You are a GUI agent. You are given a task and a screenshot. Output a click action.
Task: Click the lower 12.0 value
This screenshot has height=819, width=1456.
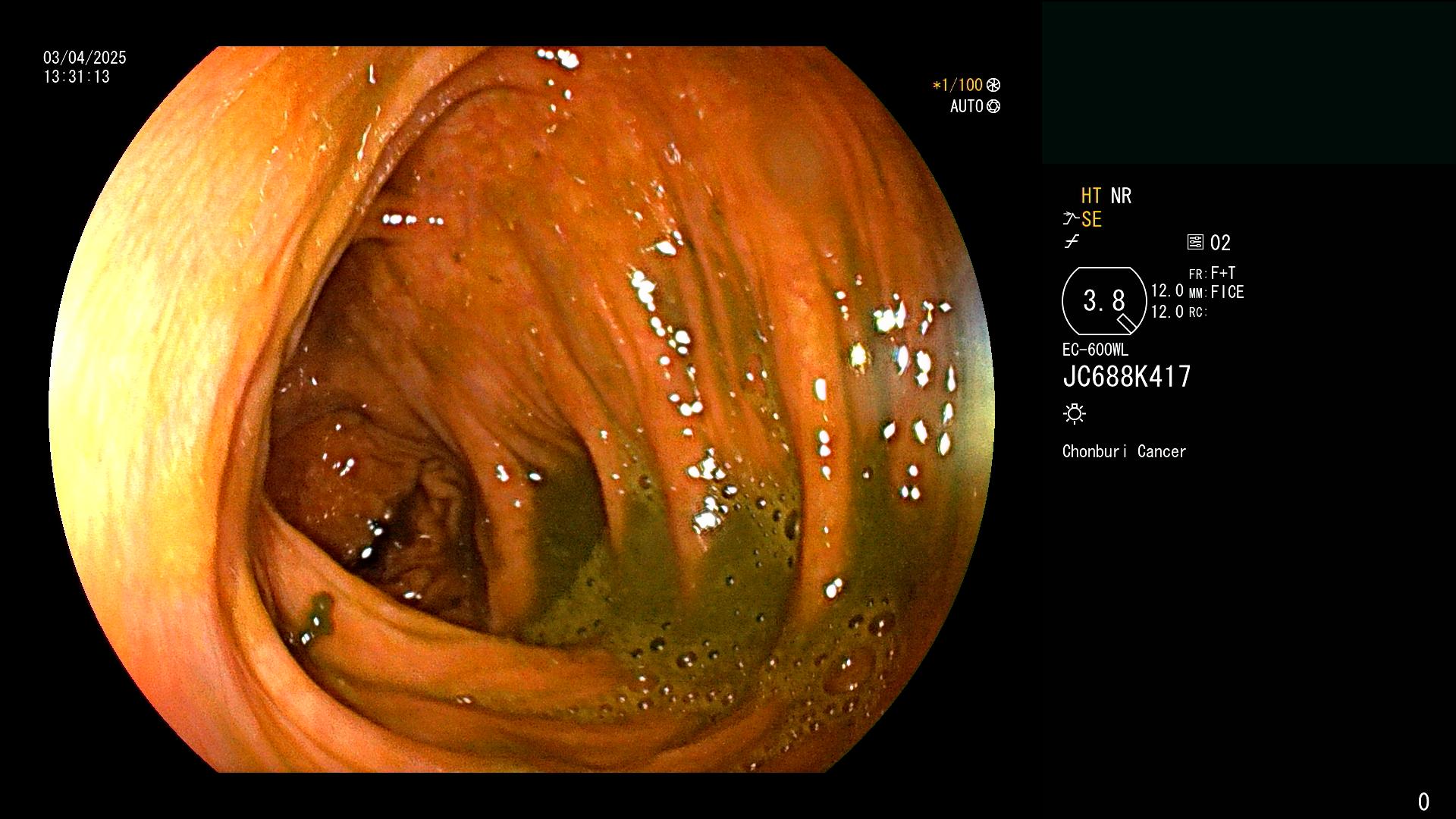click(x=1167, y=312)
